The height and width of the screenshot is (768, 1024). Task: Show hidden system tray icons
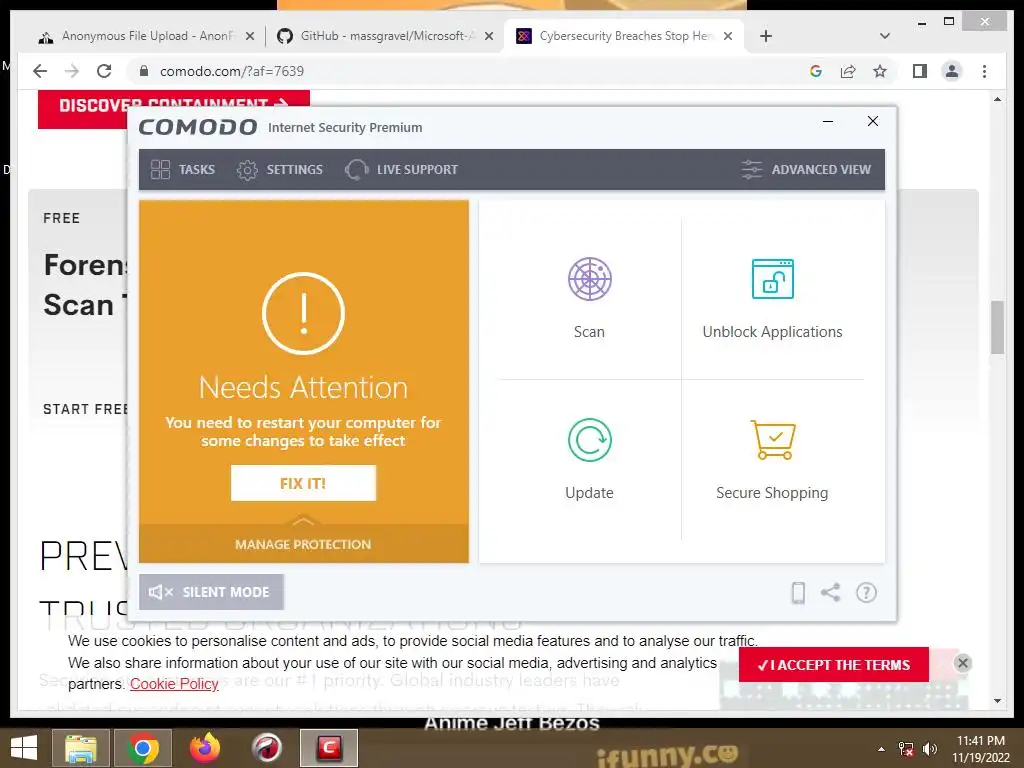click(x=881, y=749)
